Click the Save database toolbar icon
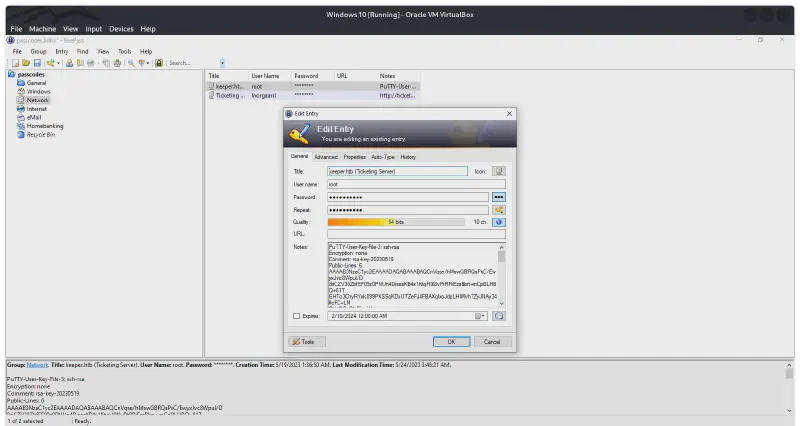This screenshot has width=800, height=426. (37, 63)
